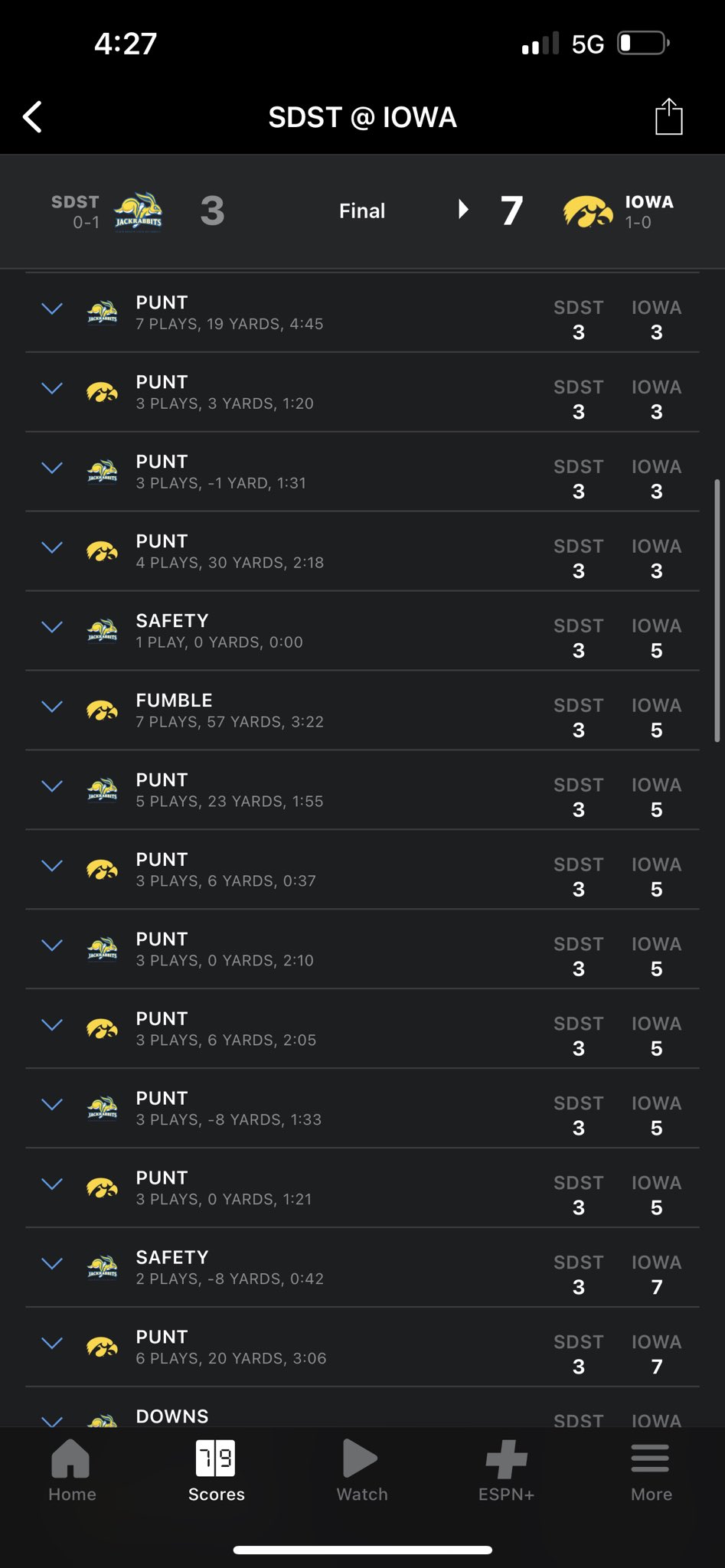Tap the SDST Jackrabbits logo in scoreboard

point(139,212)
